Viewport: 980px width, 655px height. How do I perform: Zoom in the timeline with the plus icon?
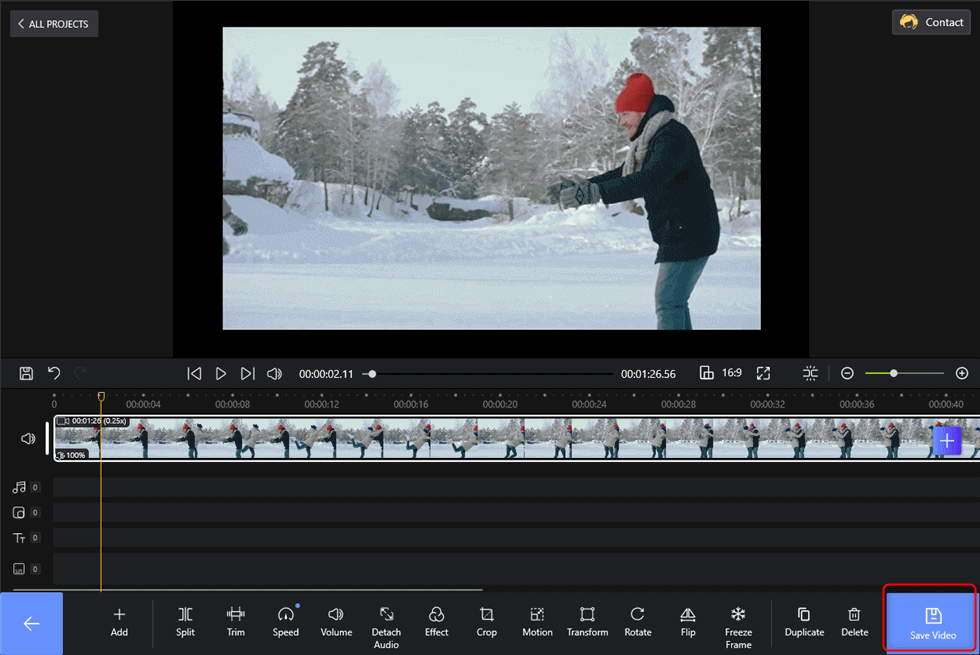(x=962, y=374)
